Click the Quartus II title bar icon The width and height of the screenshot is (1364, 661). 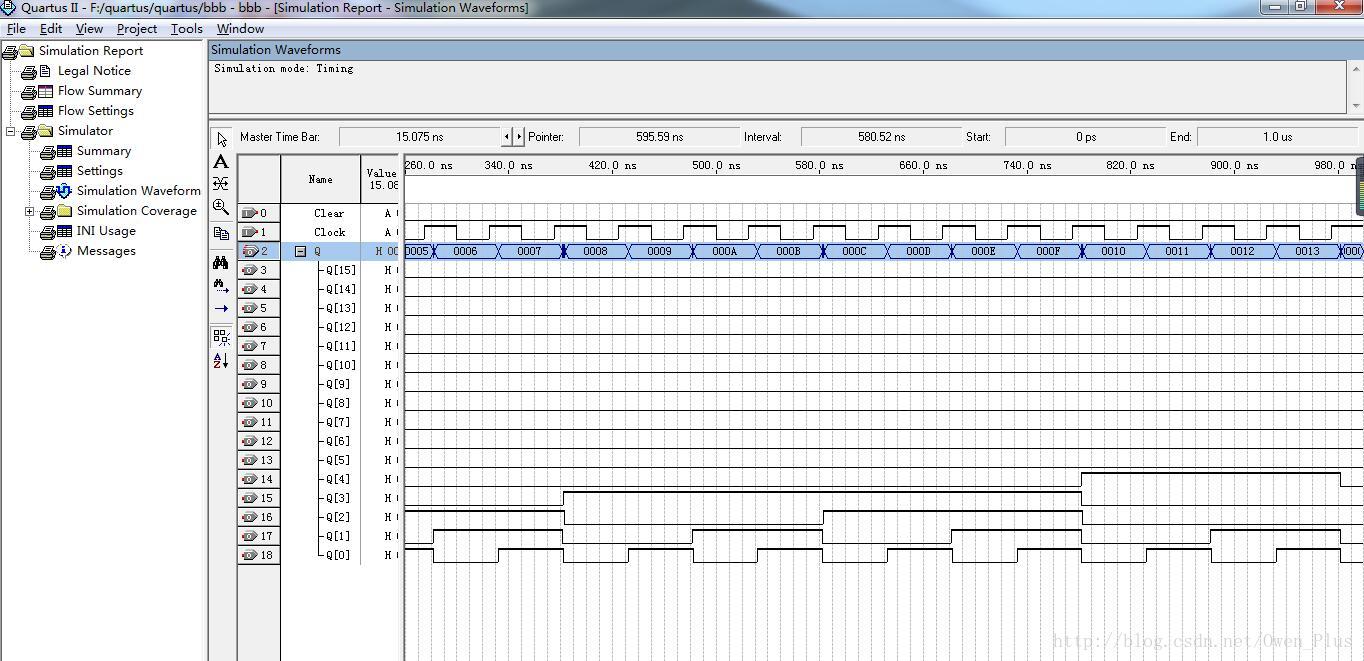pyautogui.click(x=8, y=8)
